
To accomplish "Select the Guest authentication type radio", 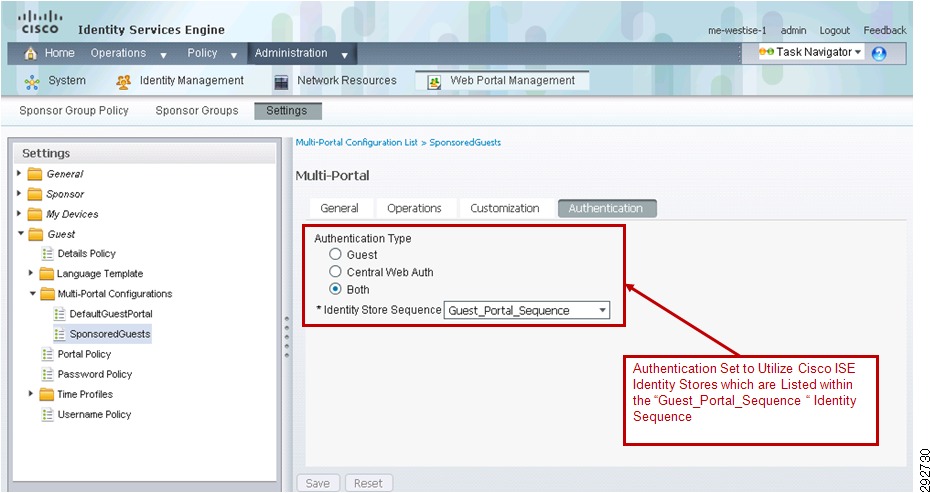I will pos(335,255).
